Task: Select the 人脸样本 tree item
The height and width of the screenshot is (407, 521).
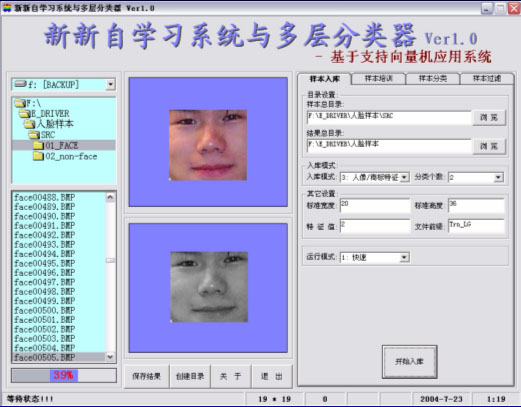Action: point(49,124)
